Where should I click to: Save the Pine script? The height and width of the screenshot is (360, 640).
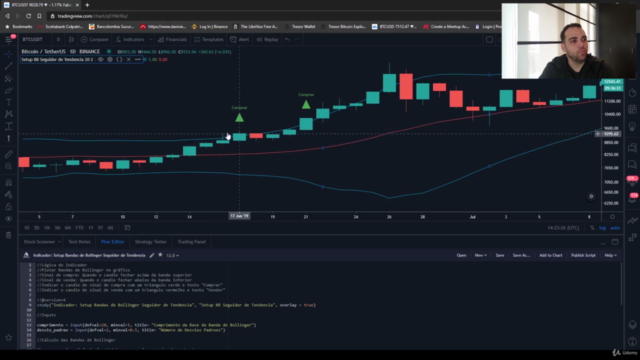(x=500, y=255)
